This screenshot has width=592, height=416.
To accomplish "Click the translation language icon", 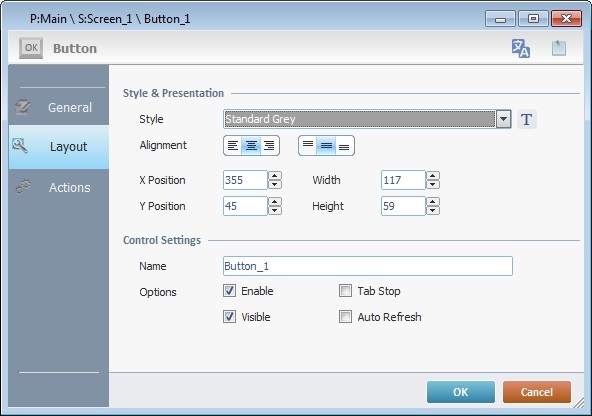I will [521, 48].
